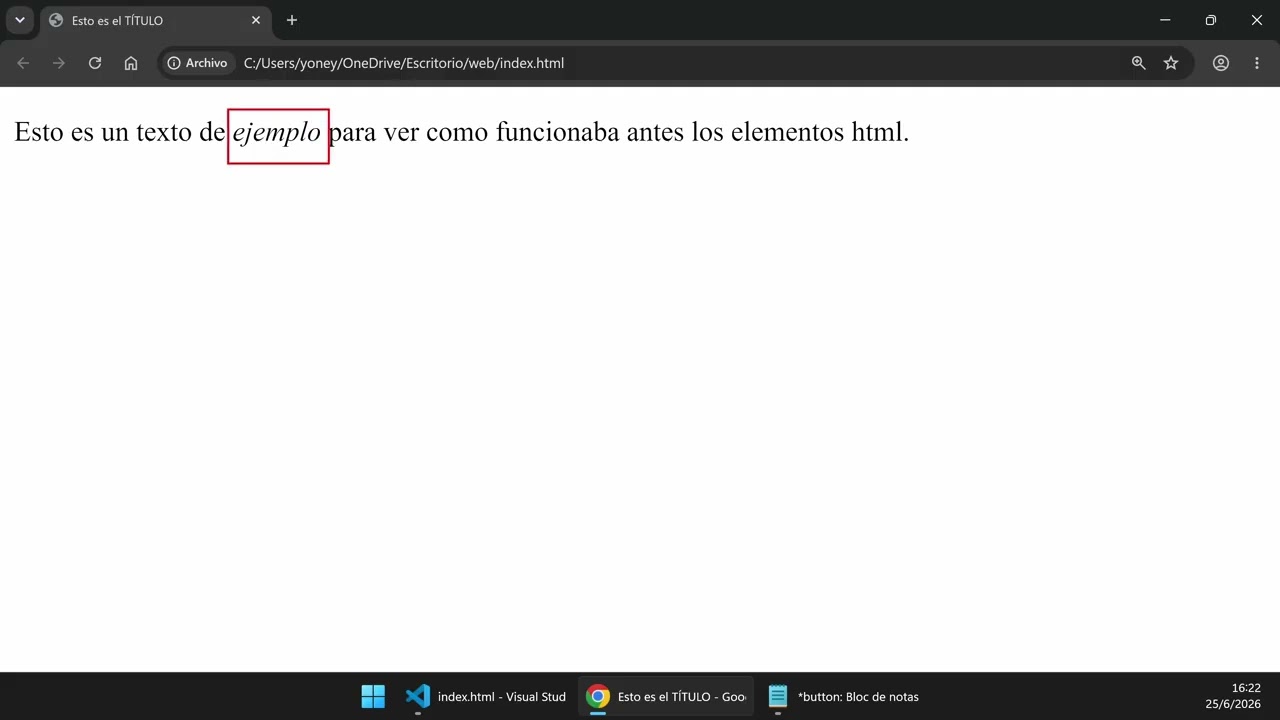Close the 'Esto es el TÍTULO' tab
This screenshot has height=720, width=1280.
[x=256, y=20]
